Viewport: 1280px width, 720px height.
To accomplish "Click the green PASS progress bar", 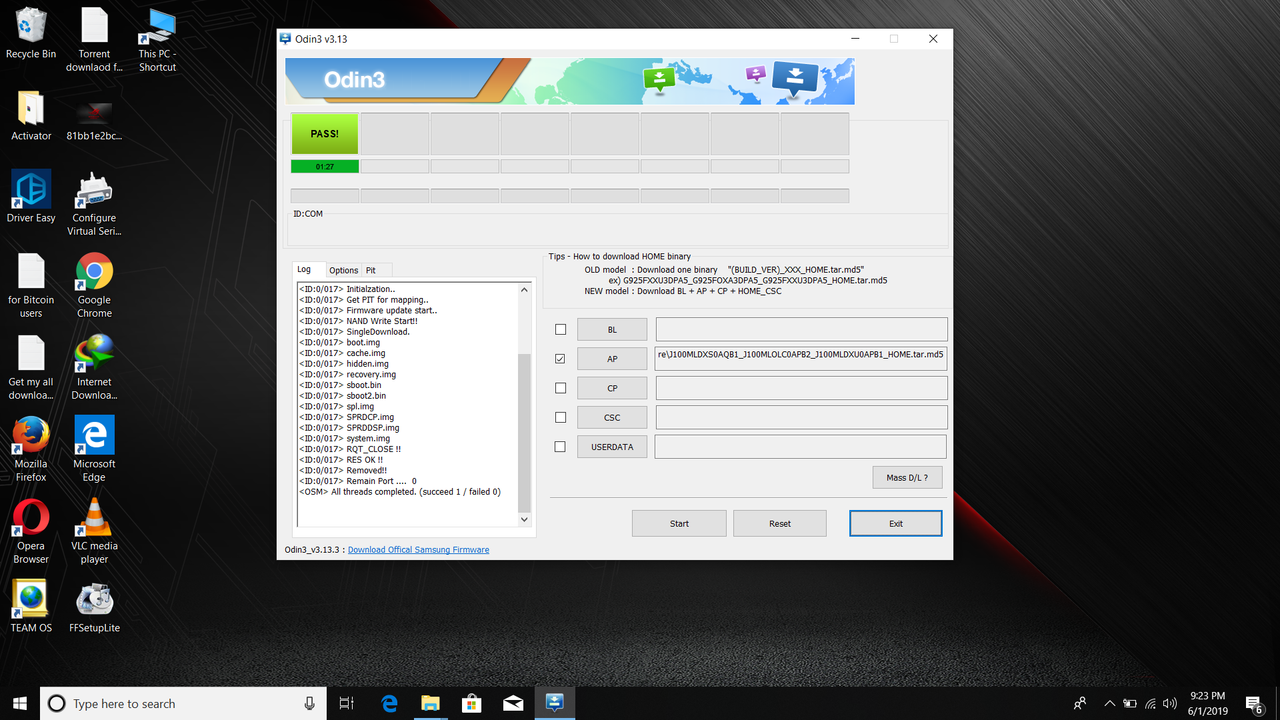I will [x=324, y=133].
